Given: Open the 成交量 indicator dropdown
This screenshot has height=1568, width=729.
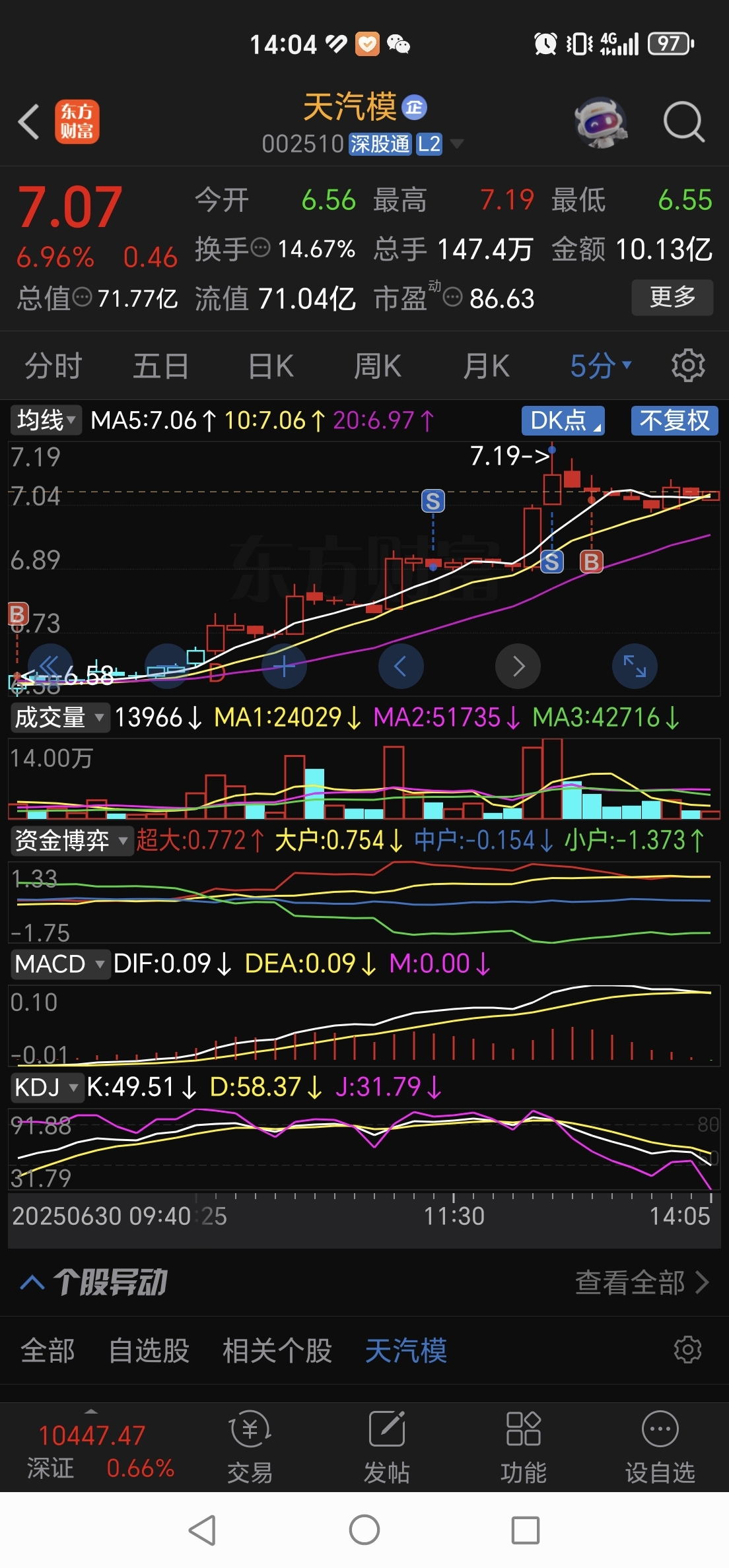Looking at the screenshot, I should pyautogui.click(x=59, y=717).
